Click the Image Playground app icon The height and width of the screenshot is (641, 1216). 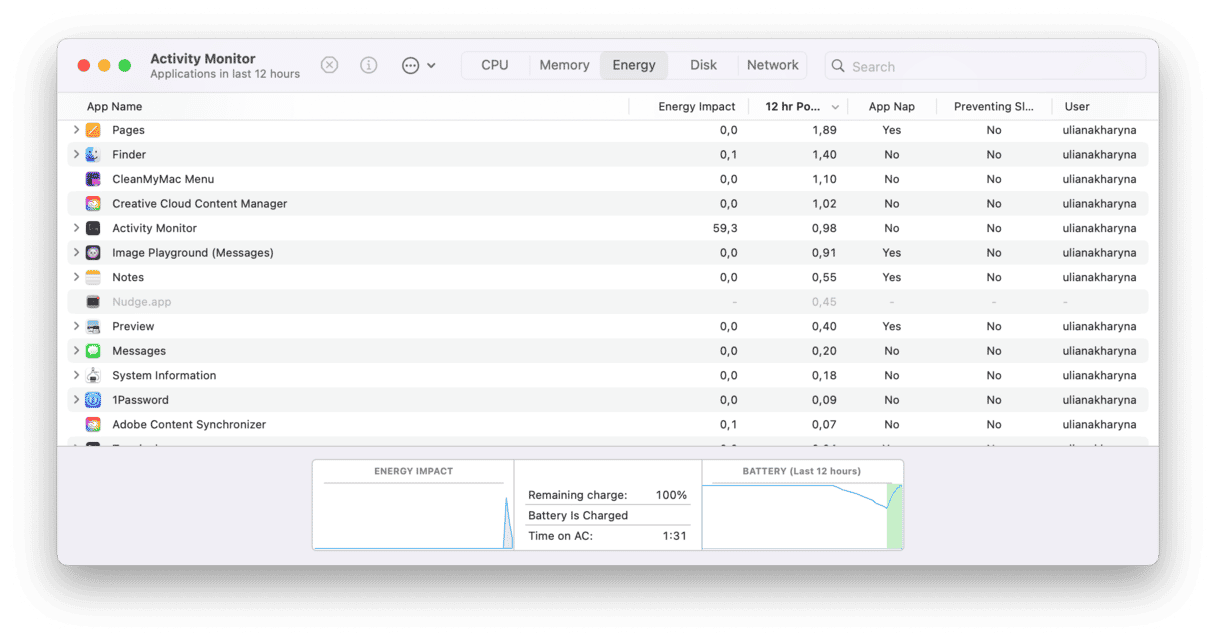click(x=93, y=253)
